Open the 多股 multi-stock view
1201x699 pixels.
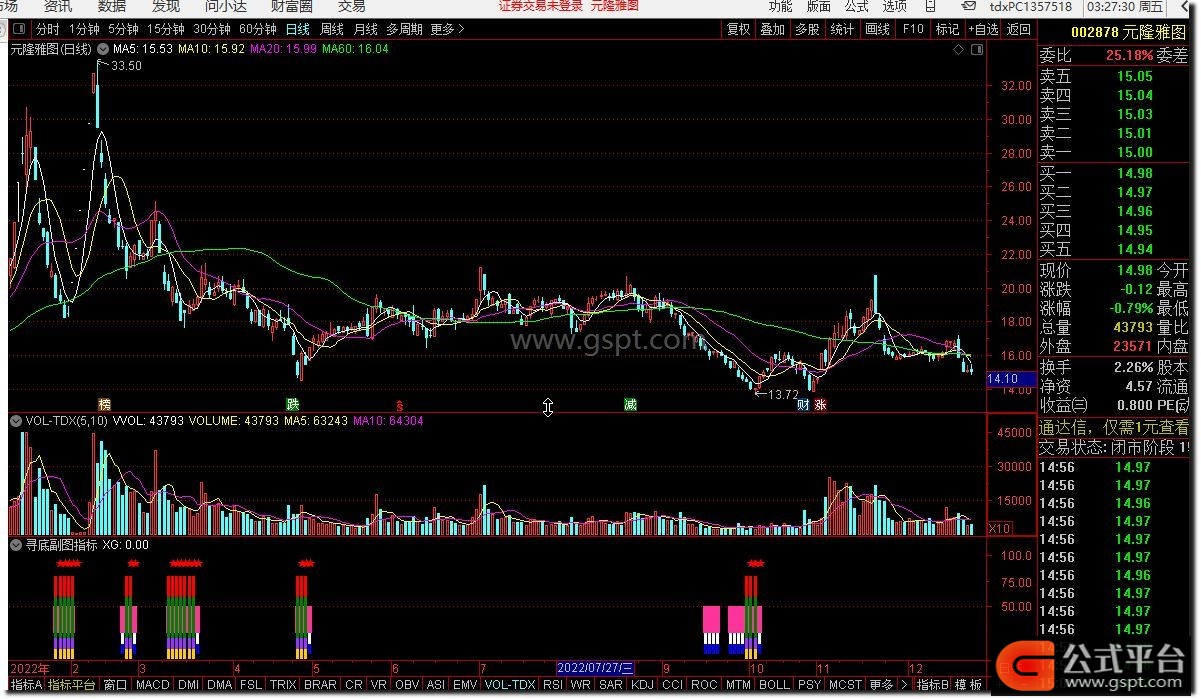click(807, 29)
